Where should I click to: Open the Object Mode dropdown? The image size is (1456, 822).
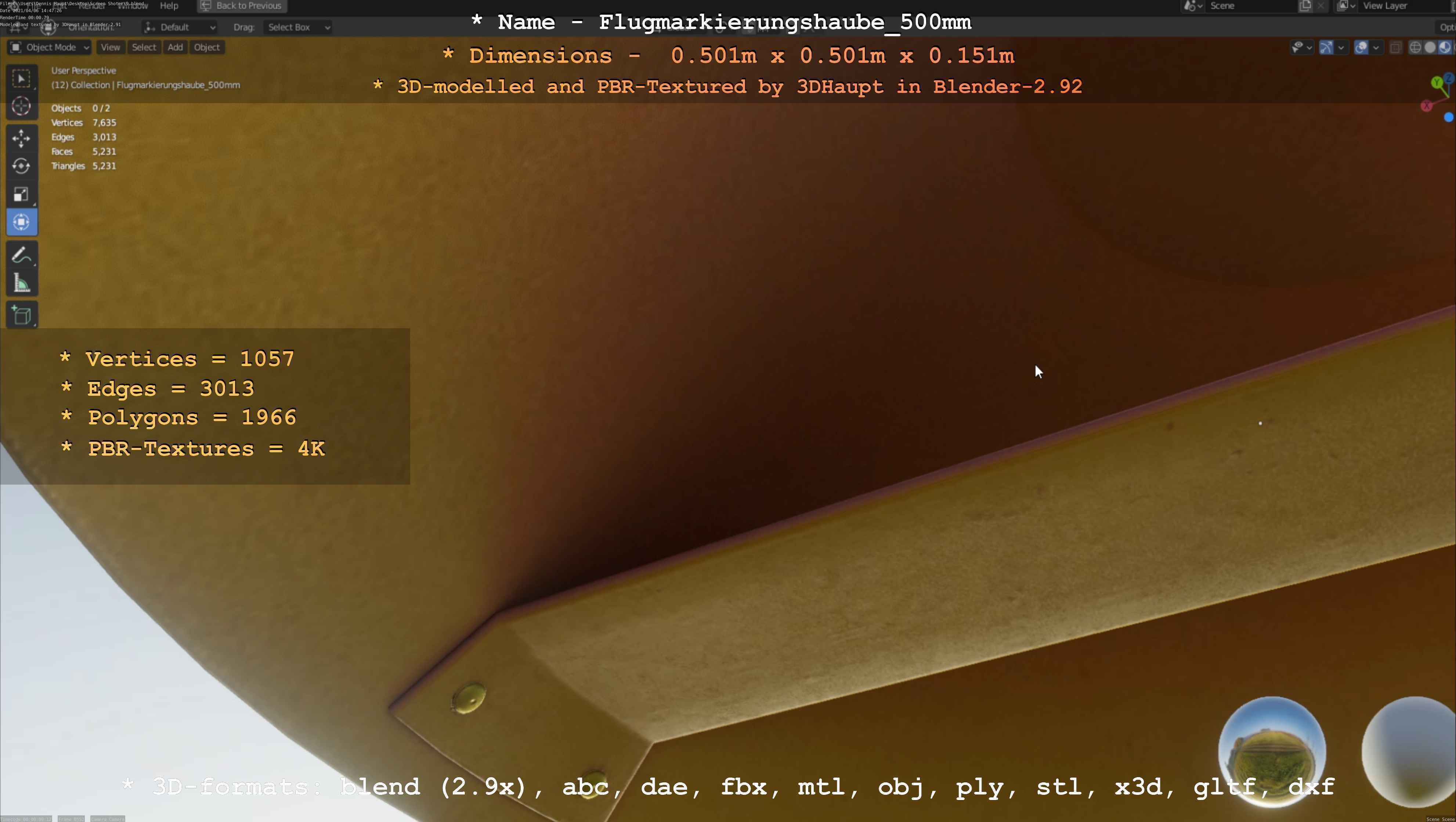click(50, 47)
